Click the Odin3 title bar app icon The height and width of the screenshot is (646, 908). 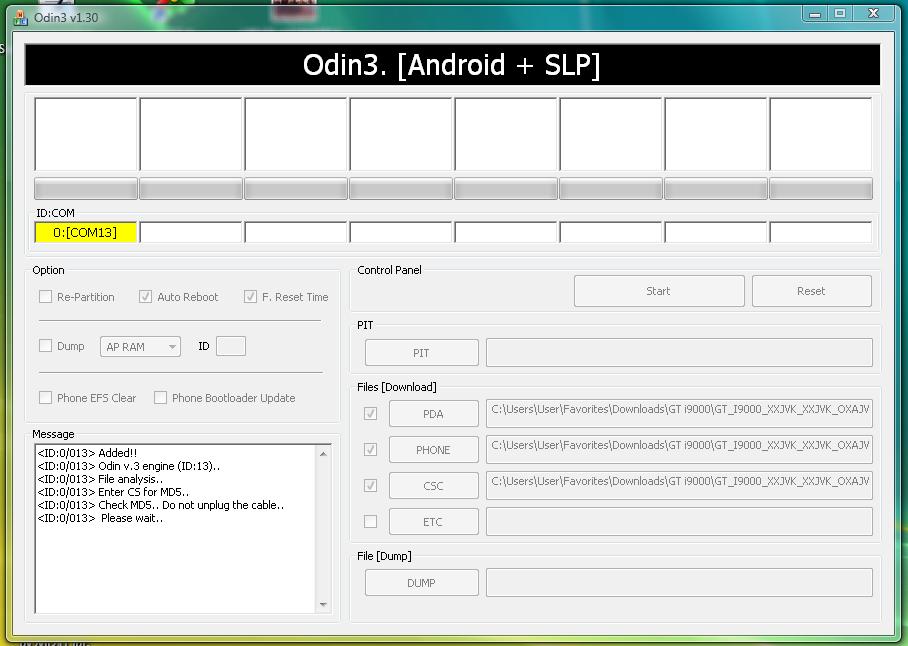point(20,18)
